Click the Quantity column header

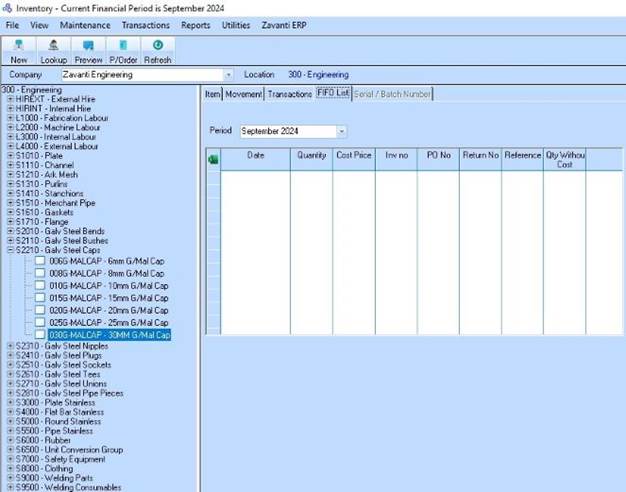[312, 156]
